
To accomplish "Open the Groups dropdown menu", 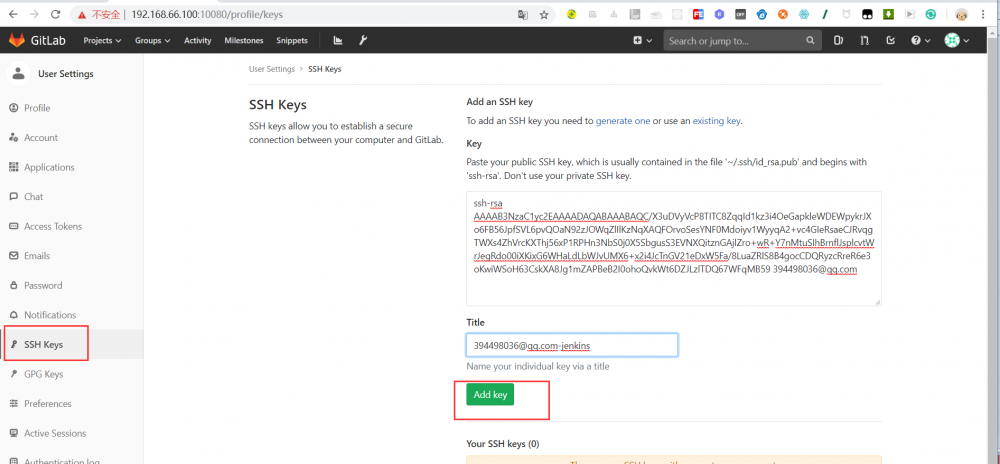I will tap(152, 40).
